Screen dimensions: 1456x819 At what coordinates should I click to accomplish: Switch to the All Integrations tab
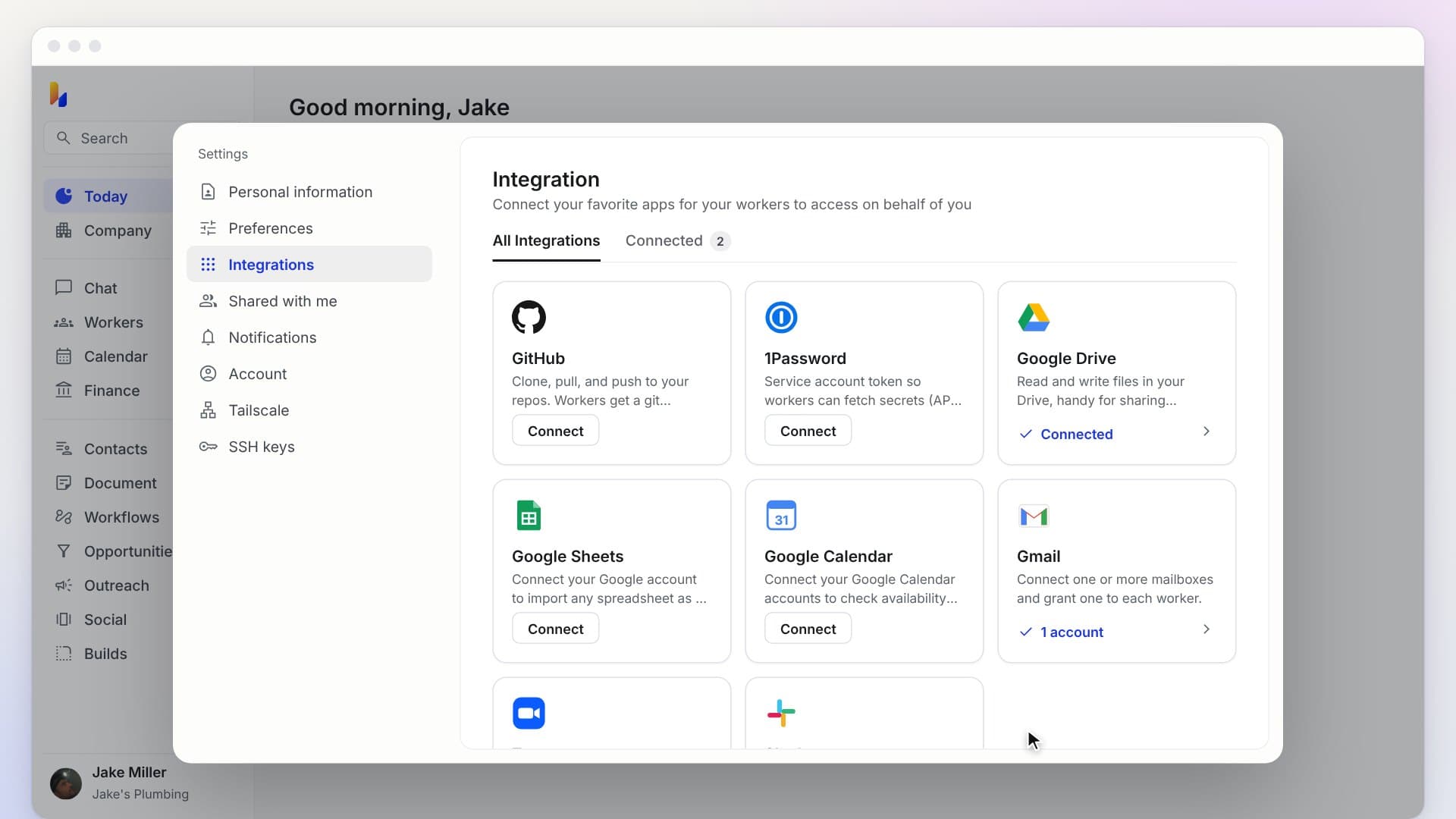tap(546, 240)
